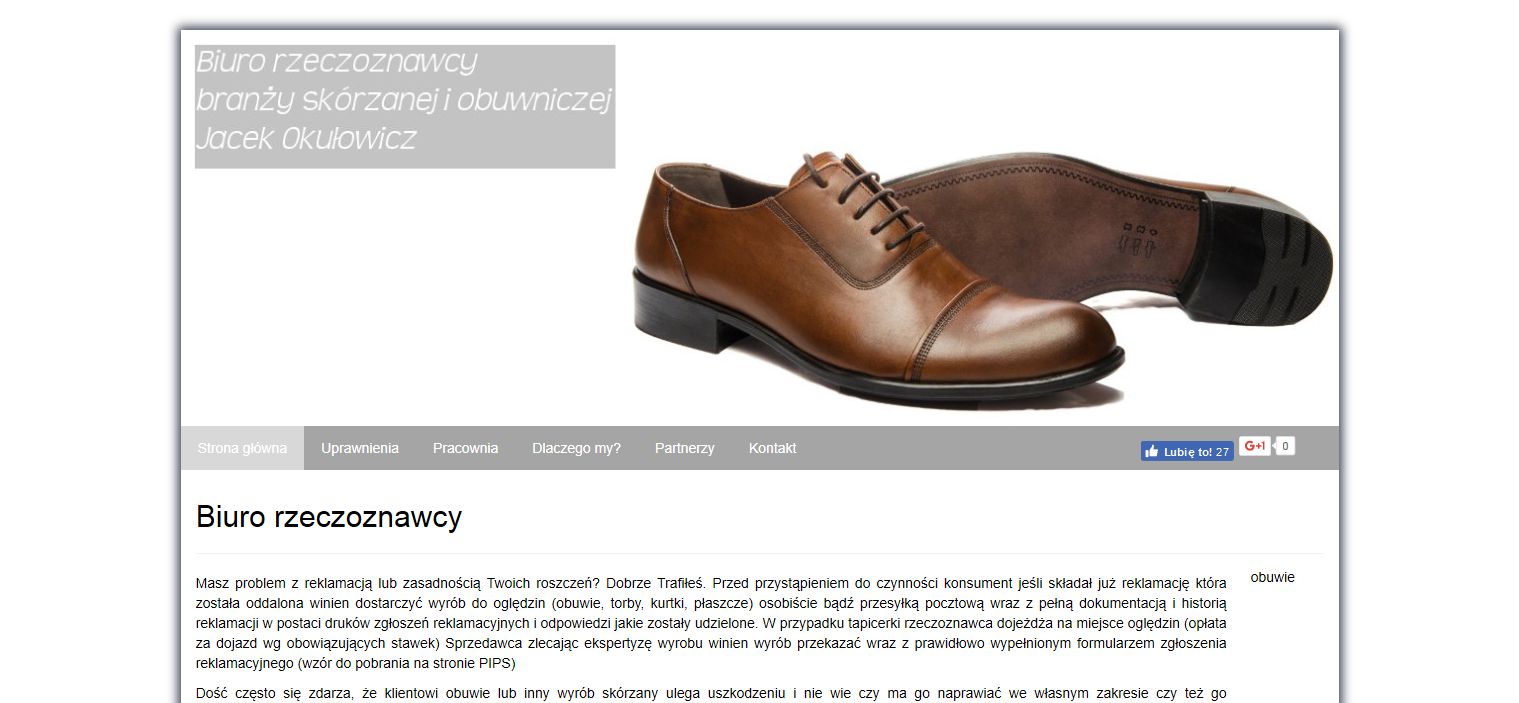Click the 'Biuro rzeczoznawcy' page heading
1519x703 pixels.
[x=329, y=517]
